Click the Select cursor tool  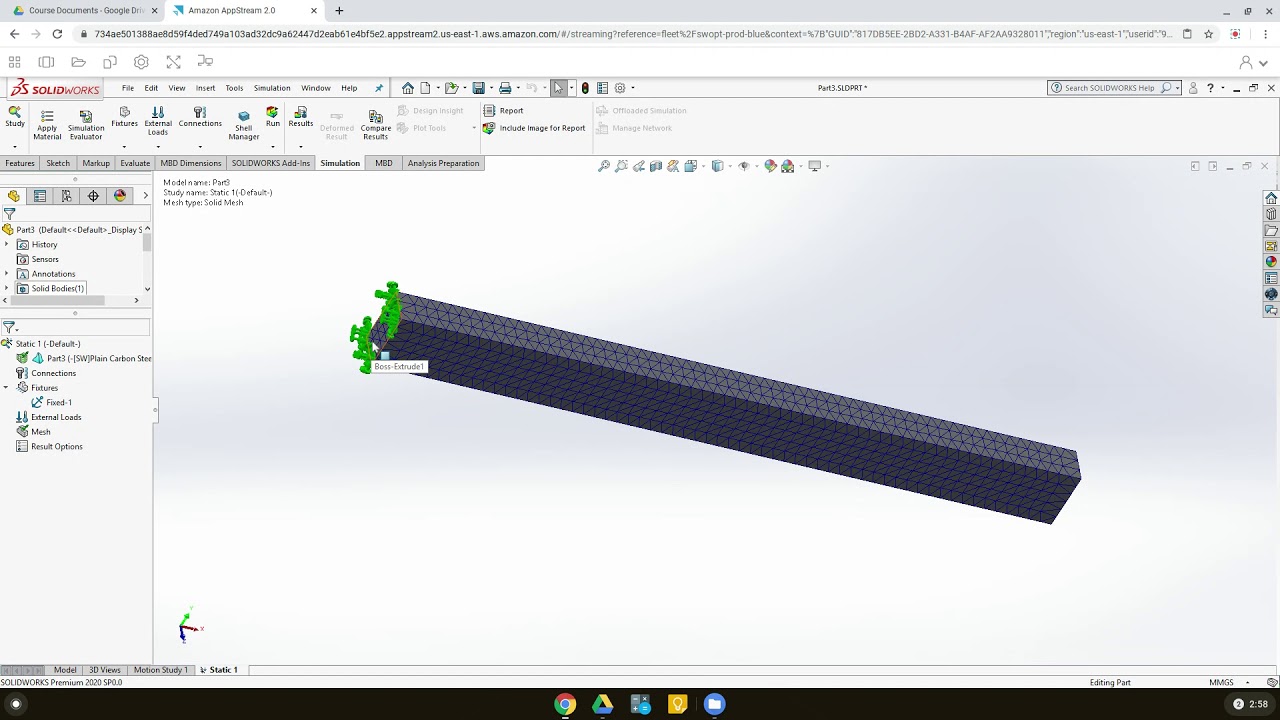click(x=558, y=88)
